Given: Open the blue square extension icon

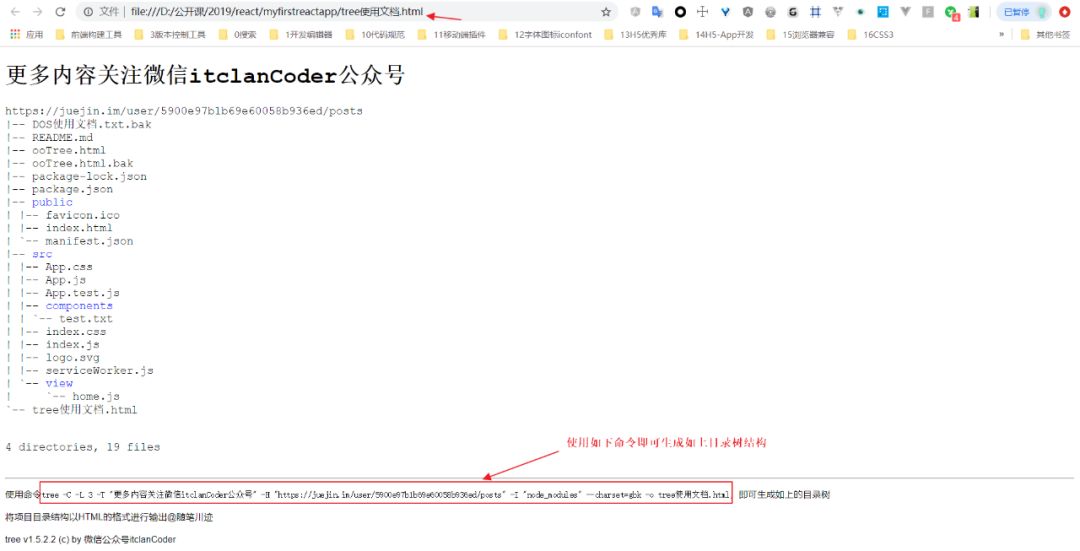Looking at the screenshot, I should tap(883, 12).
